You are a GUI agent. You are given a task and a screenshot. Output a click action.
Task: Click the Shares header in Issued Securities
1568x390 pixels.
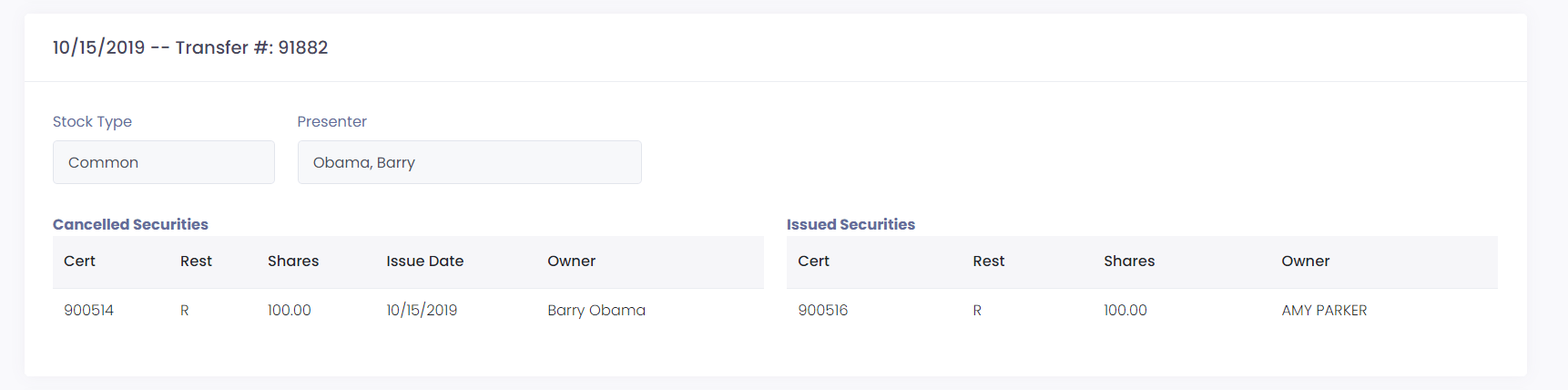pyautogui.click(x=1129, y=261)
